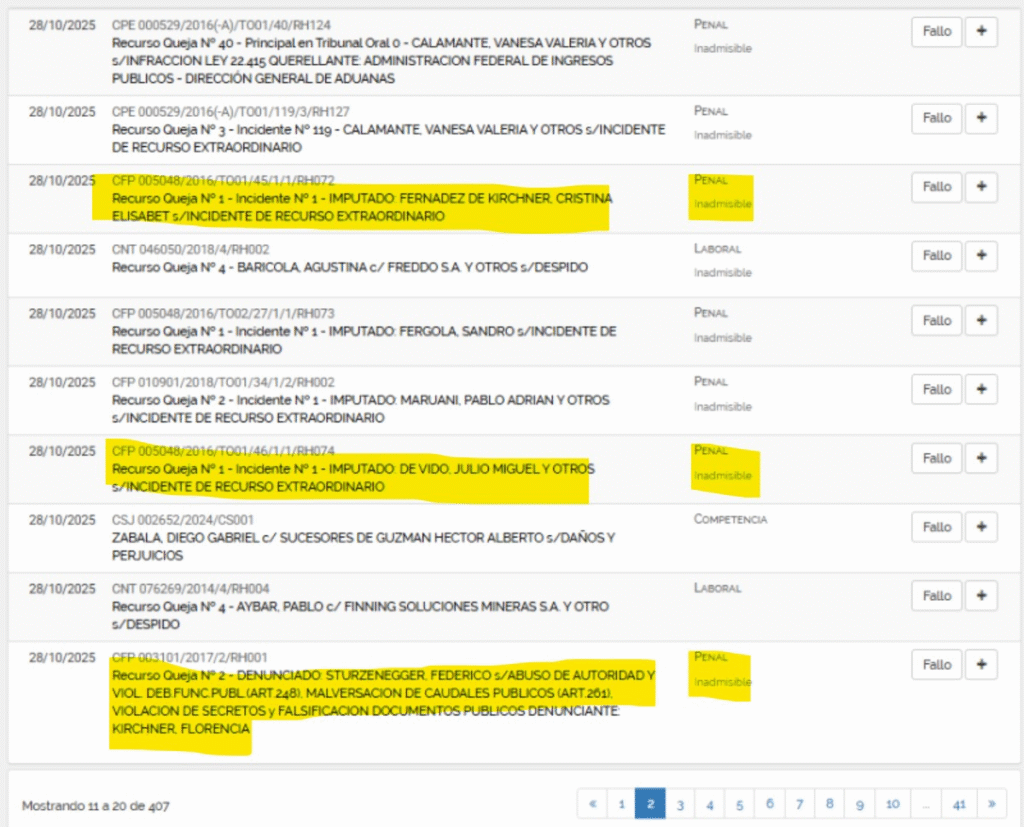Image resolution: width=1024 pixels, height=827 pixels.
Task: Jump to last page 41
Action: pos(960,804)
